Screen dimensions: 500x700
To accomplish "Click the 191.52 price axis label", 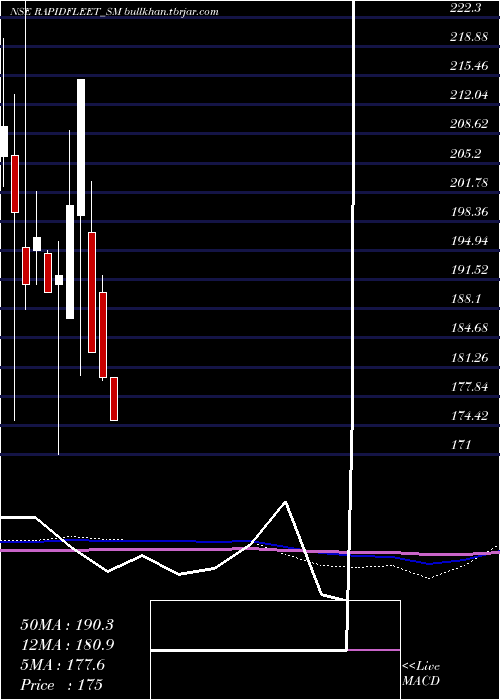I will coord(469,270).
